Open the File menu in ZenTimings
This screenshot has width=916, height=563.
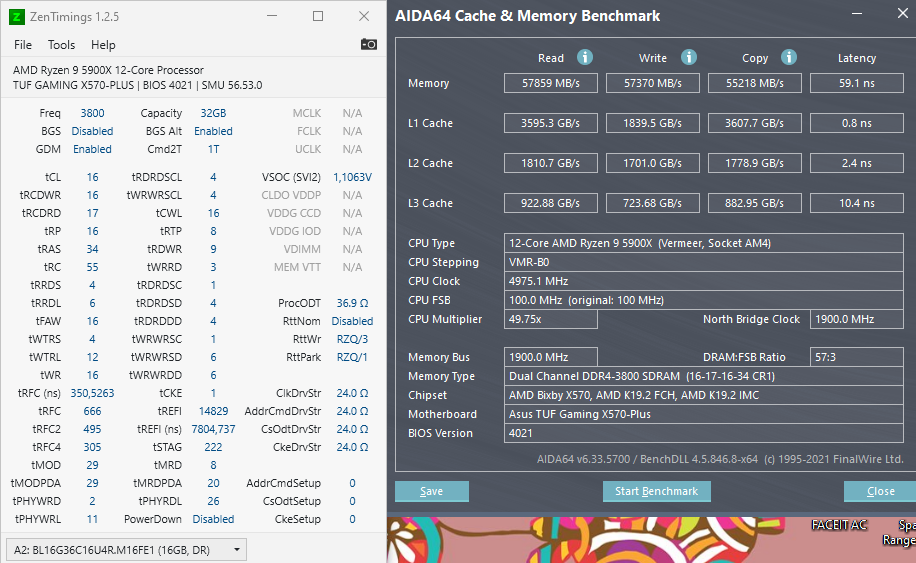[23, 45]
